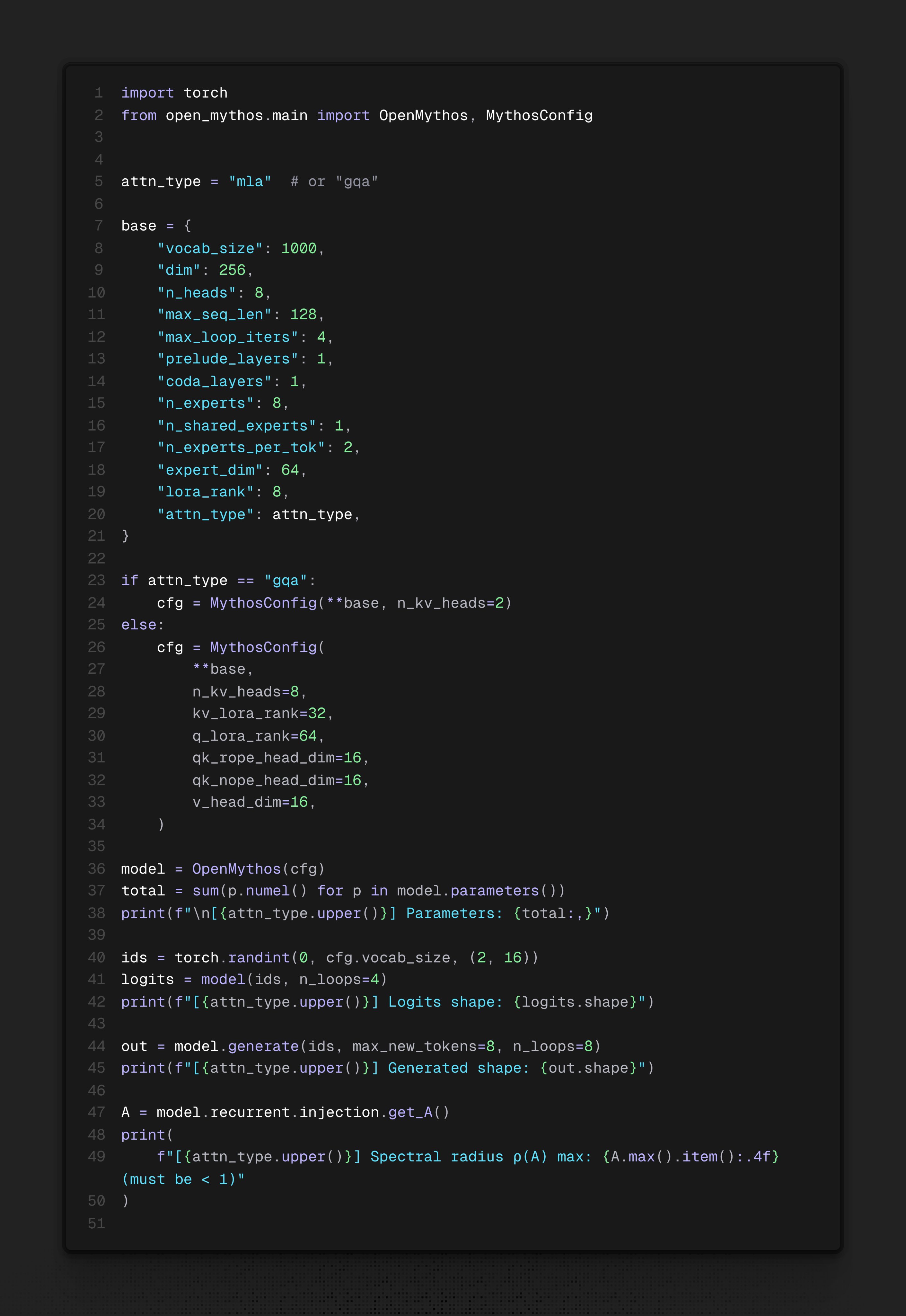Image resolution: width=906 pixels, height=1316 pixels.
Task: Click the OpenMythos name in the import line
Action: 423,115
